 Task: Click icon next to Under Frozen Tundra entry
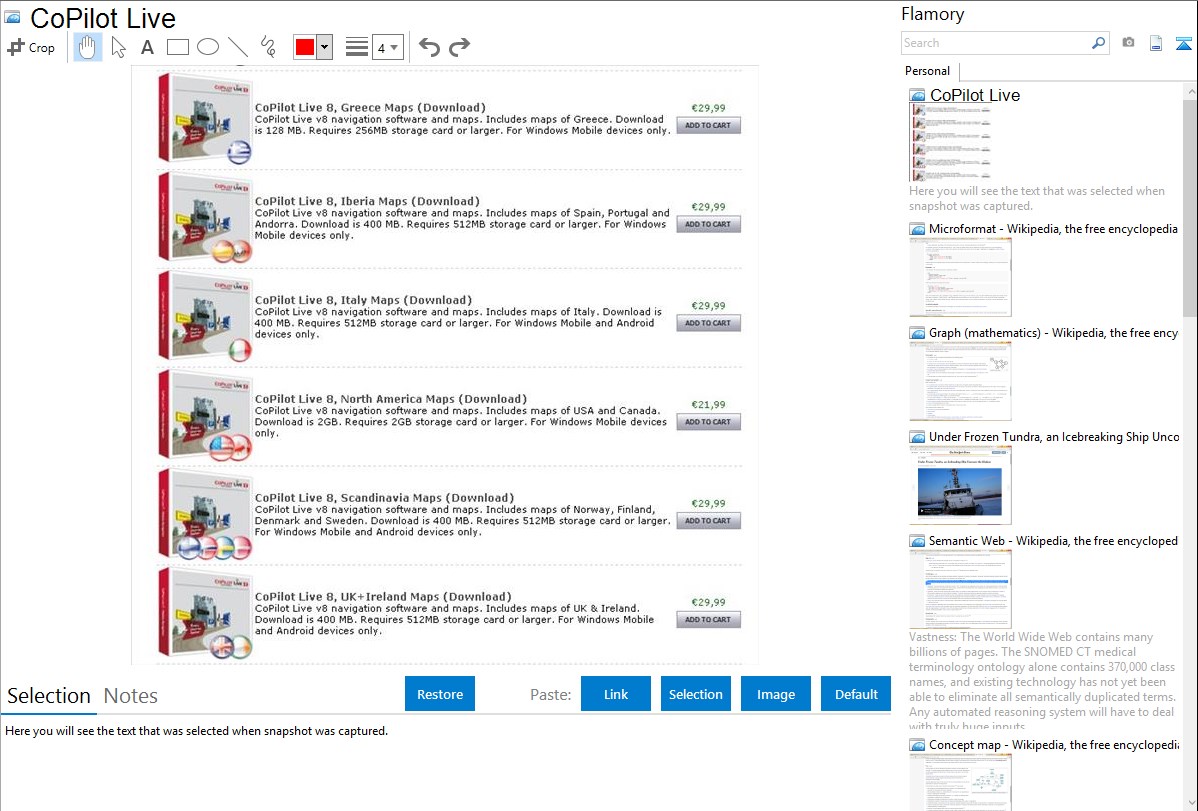point(917,437)
